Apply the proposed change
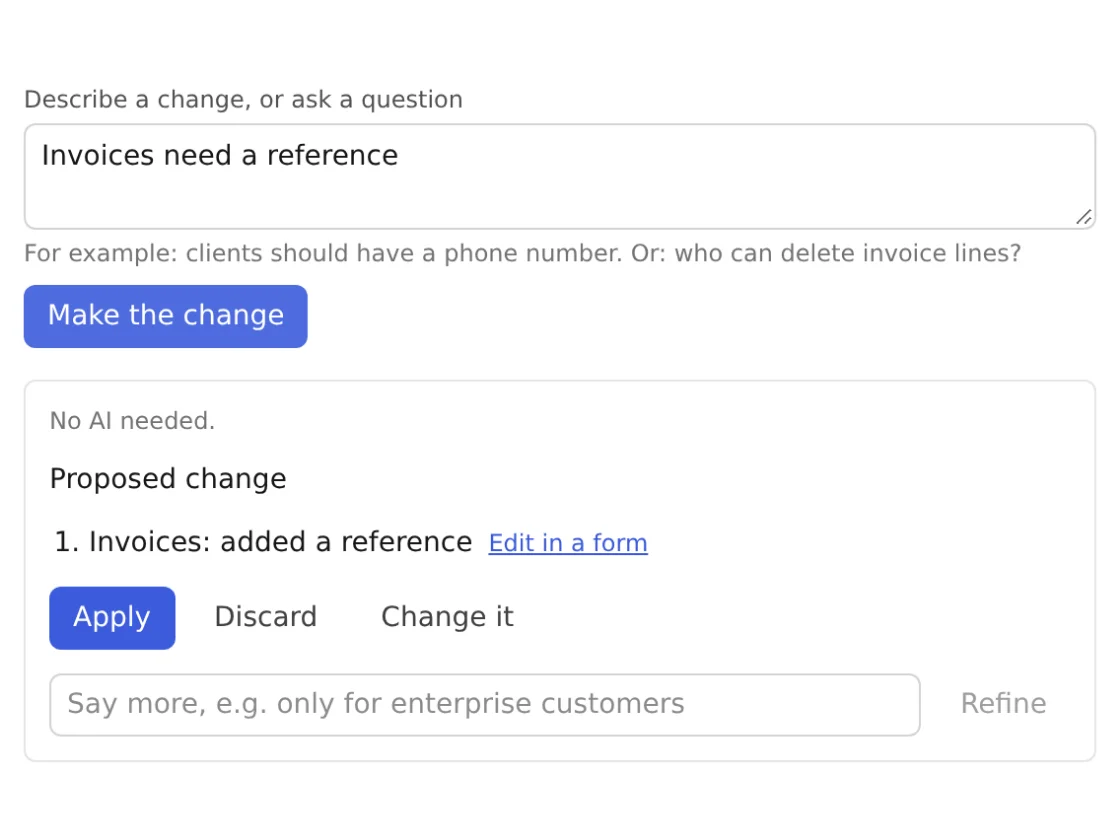 [112, 618]
